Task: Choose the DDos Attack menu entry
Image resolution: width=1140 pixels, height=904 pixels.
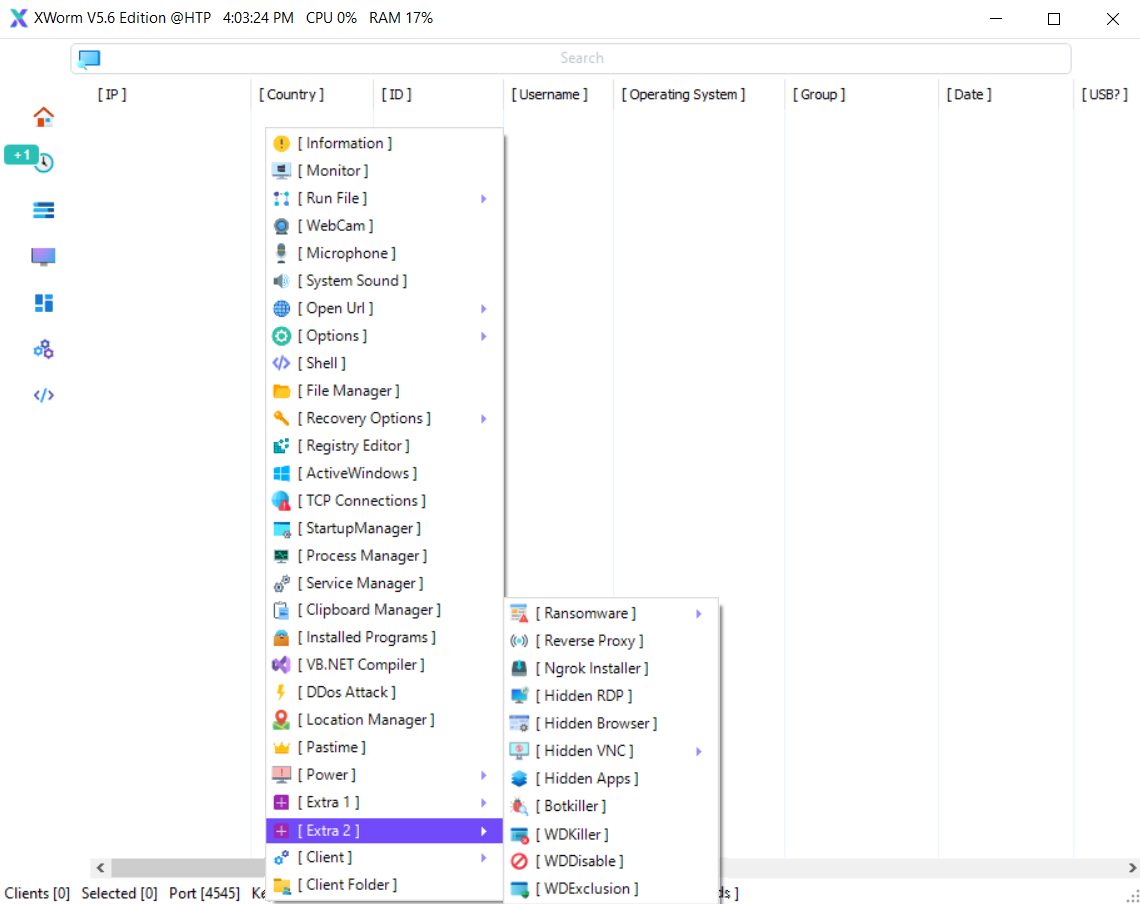Action: [385, 692]
